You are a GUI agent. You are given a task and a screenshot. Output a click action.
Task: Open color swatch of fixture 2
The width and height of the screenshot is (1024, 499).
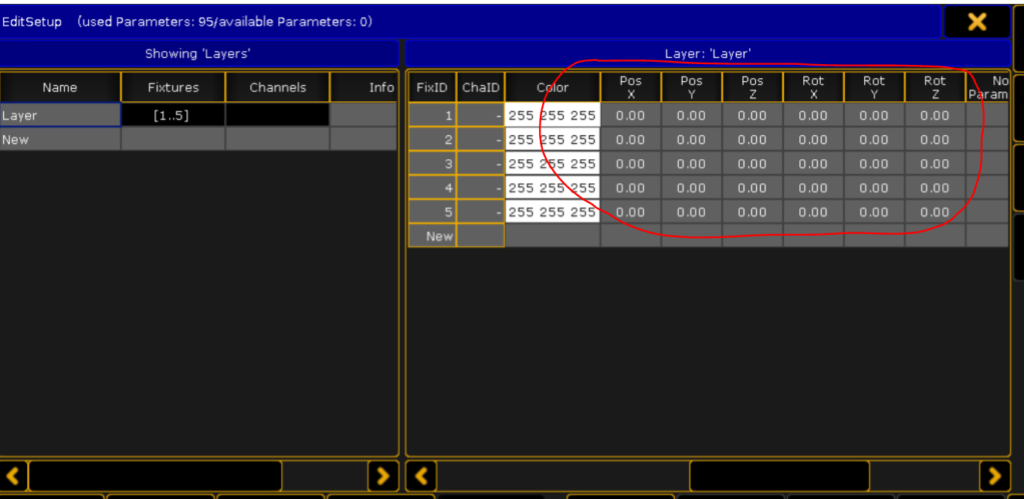tap(552, 140)
